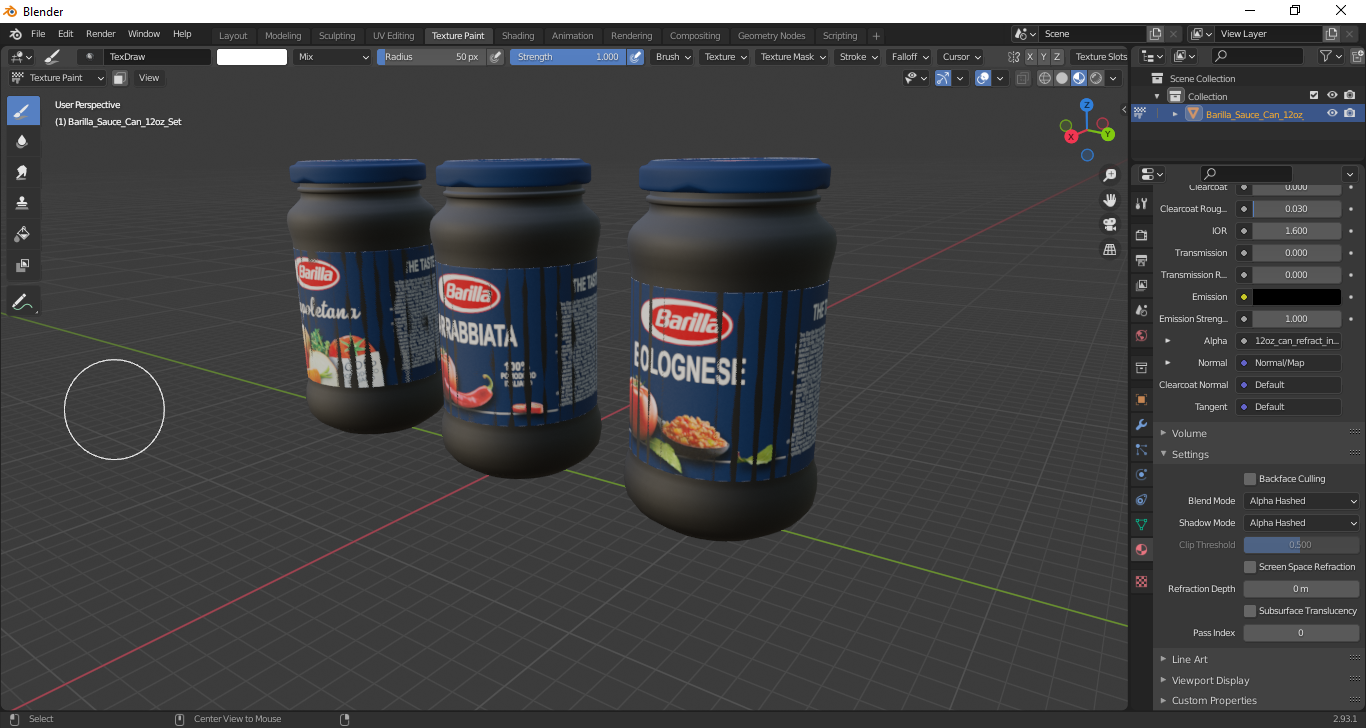Toggle X axis symmetry
The height and width of the screenshot is (728, 1366).
pos(1030,57)
